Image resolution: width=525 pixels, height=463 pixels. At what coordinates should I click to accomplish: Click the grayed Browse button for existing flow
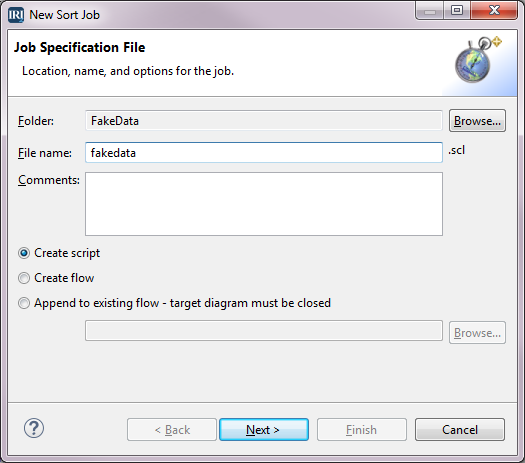(x=477, y=333)
